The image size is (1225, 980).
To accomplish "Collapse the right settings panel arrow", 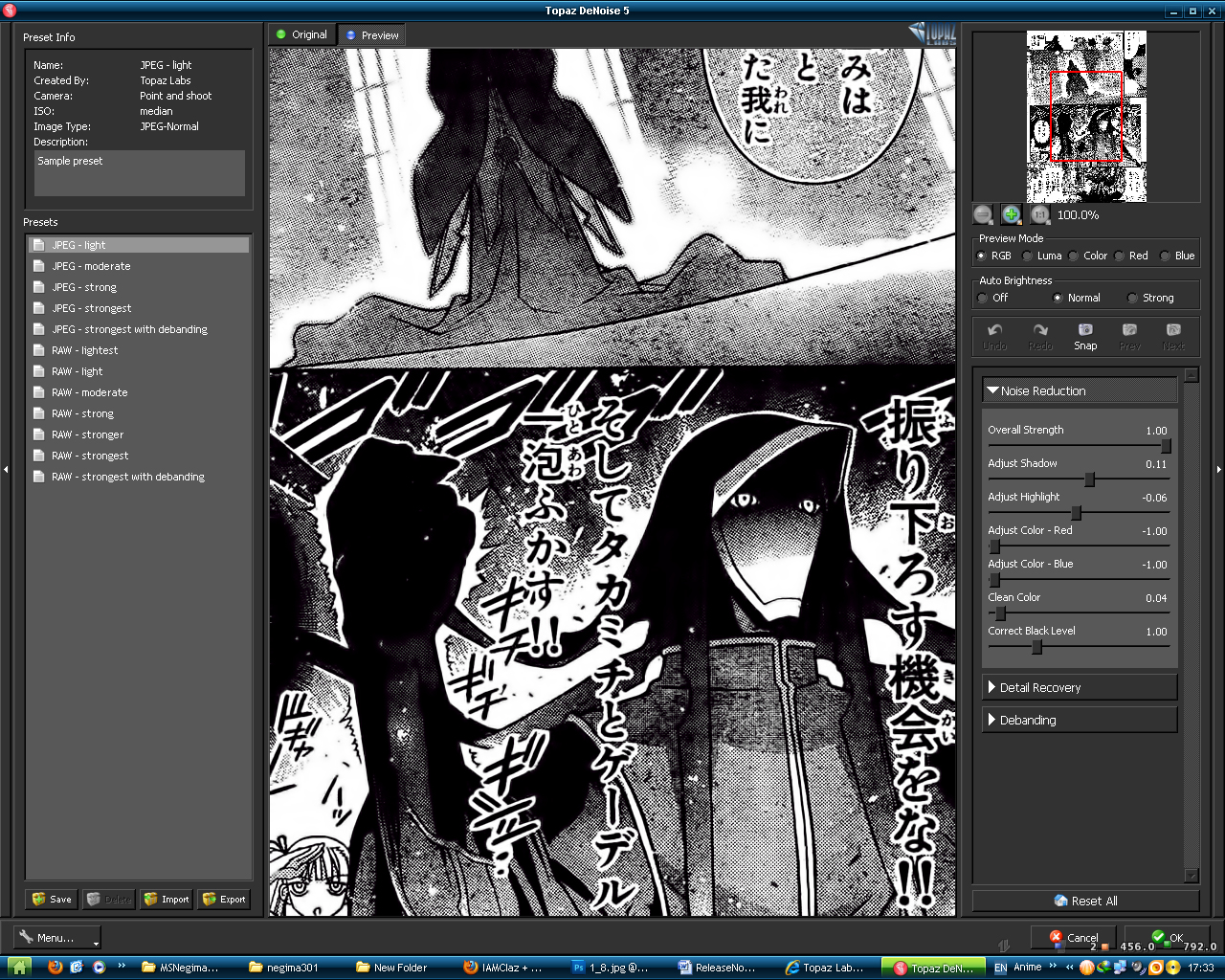I will pos(1218,469).
